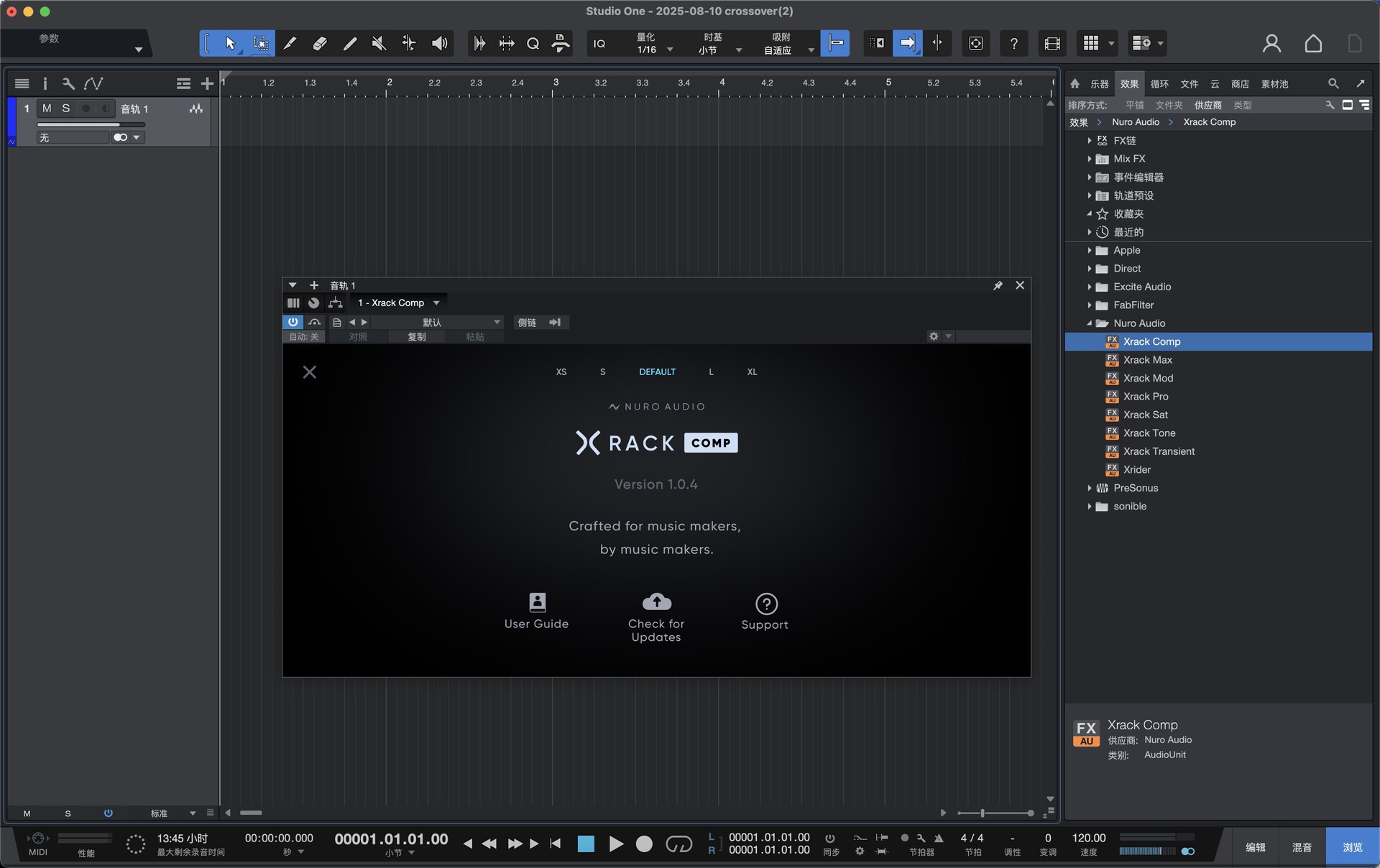Screen dimensions: 1380x868
Task: Open the video player icon
Action: 1052,43
